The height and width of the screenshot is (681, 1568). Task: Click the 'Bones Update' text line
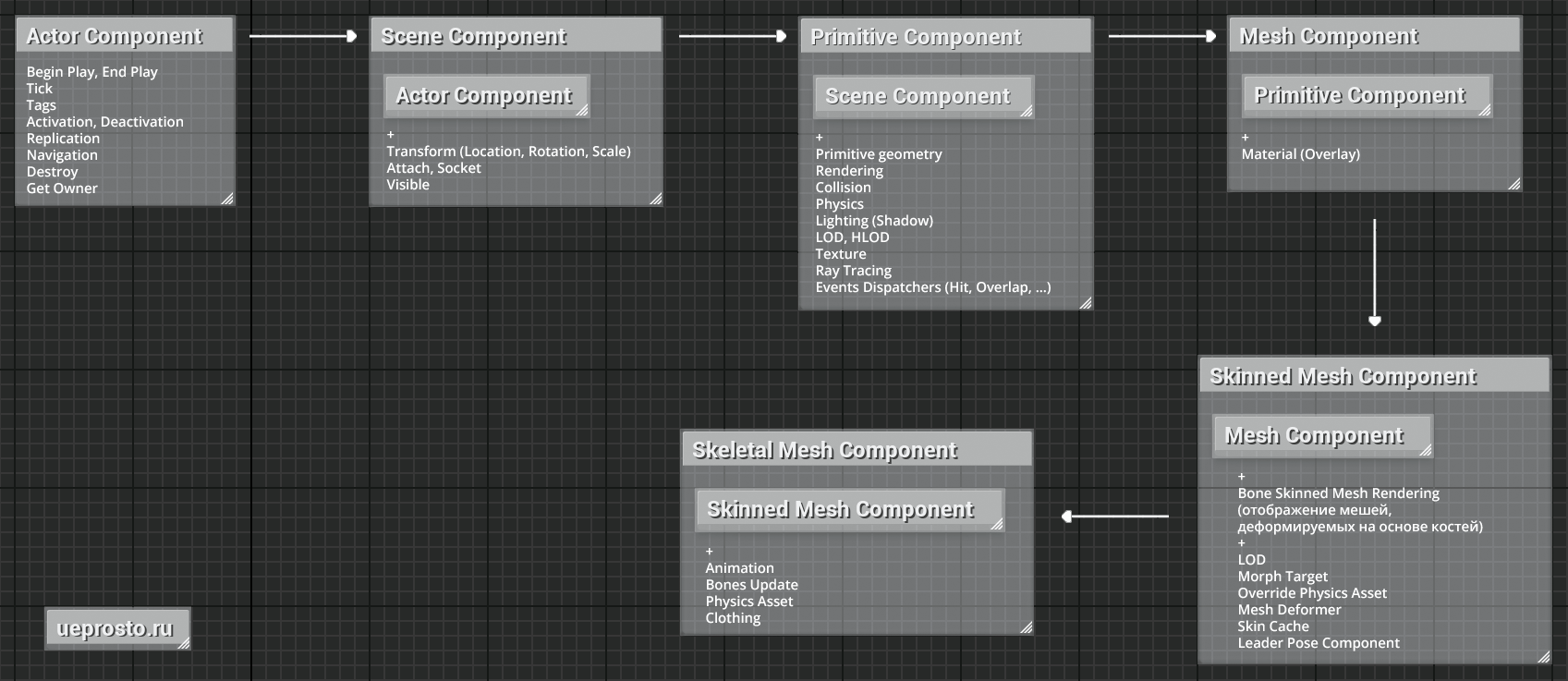pos(751,584)
